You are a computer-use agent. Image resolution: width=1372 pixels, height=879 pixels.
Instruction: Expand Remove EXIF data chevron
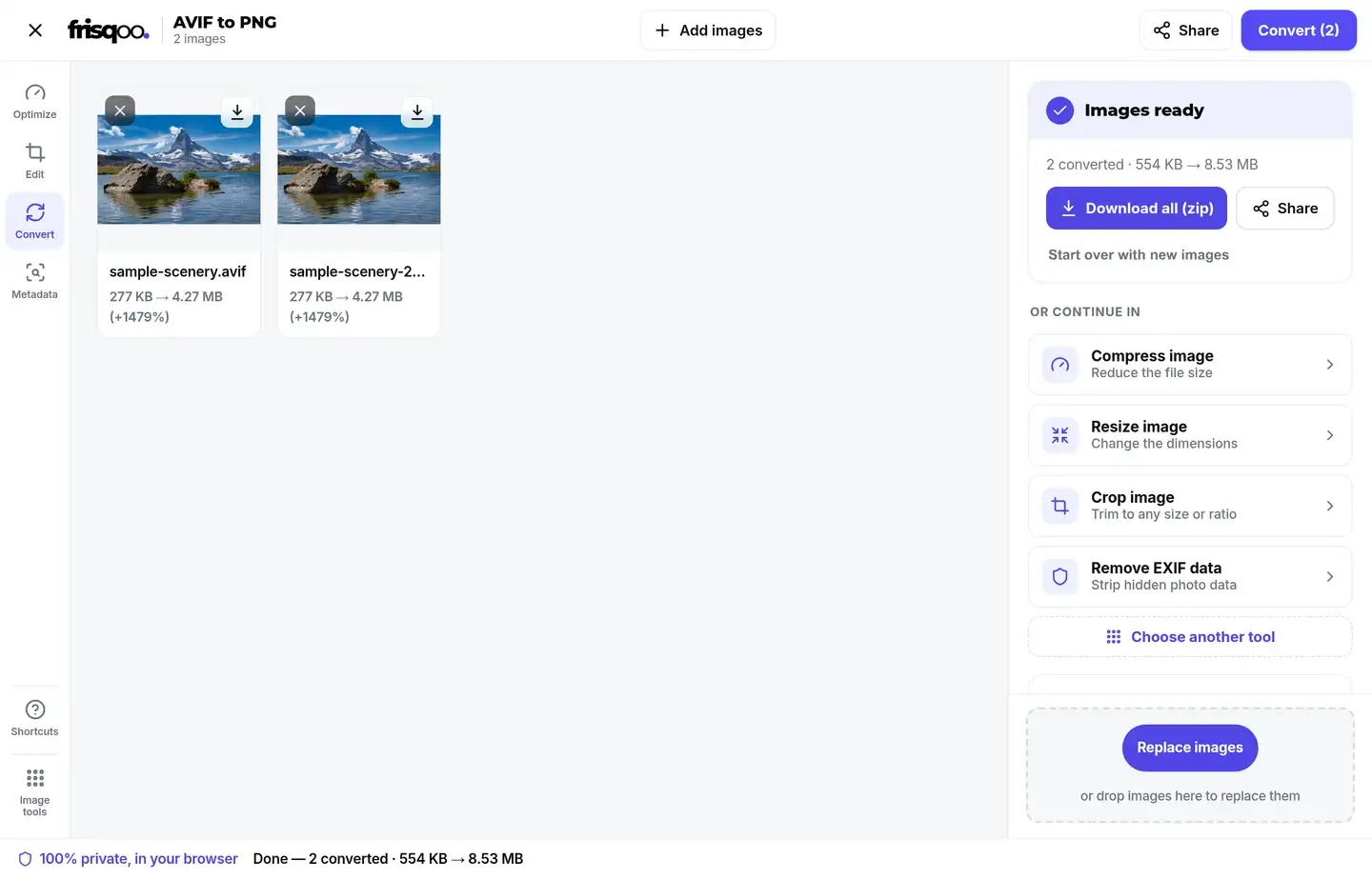click(x=1330, y=576)
